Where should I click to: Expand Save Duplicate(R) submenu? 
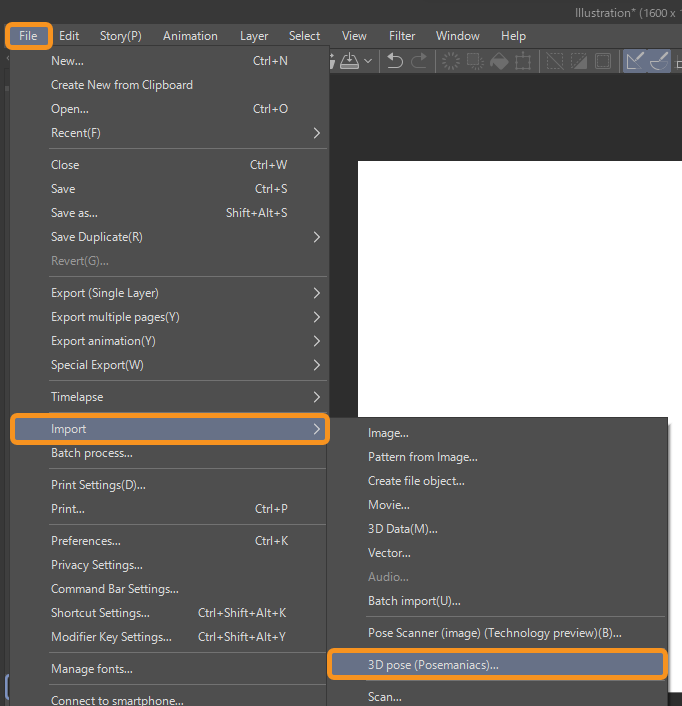point(169,237)
